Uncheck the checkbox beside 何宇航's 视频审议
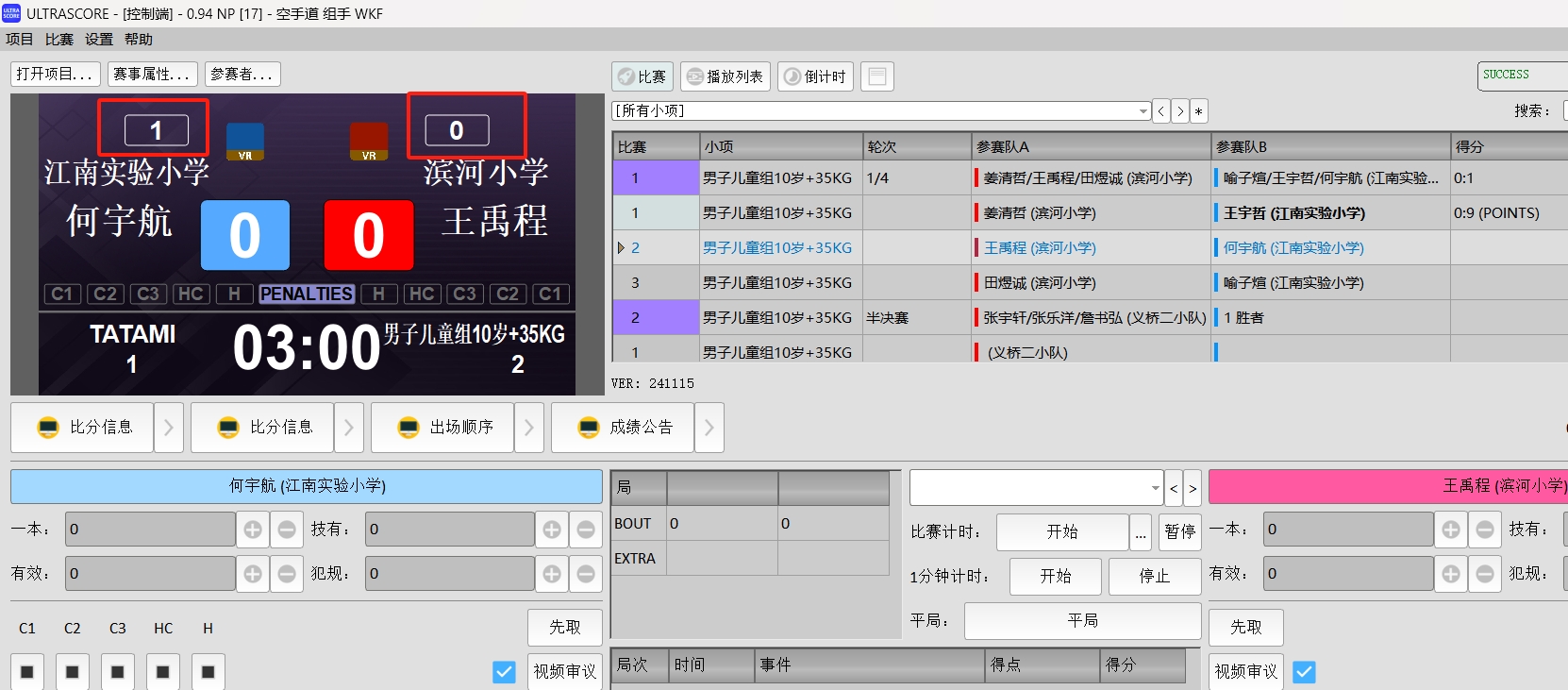 coord(504,671)
